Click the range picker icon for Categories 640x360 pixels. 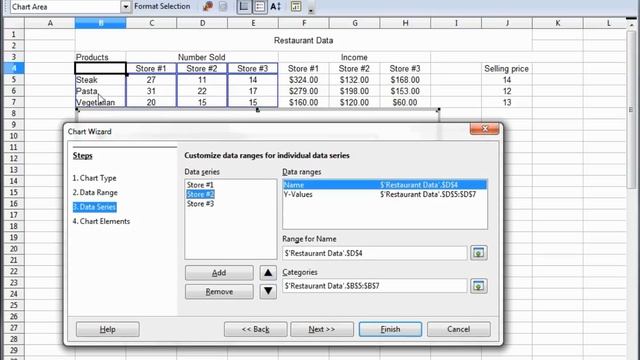pos(478,286)
